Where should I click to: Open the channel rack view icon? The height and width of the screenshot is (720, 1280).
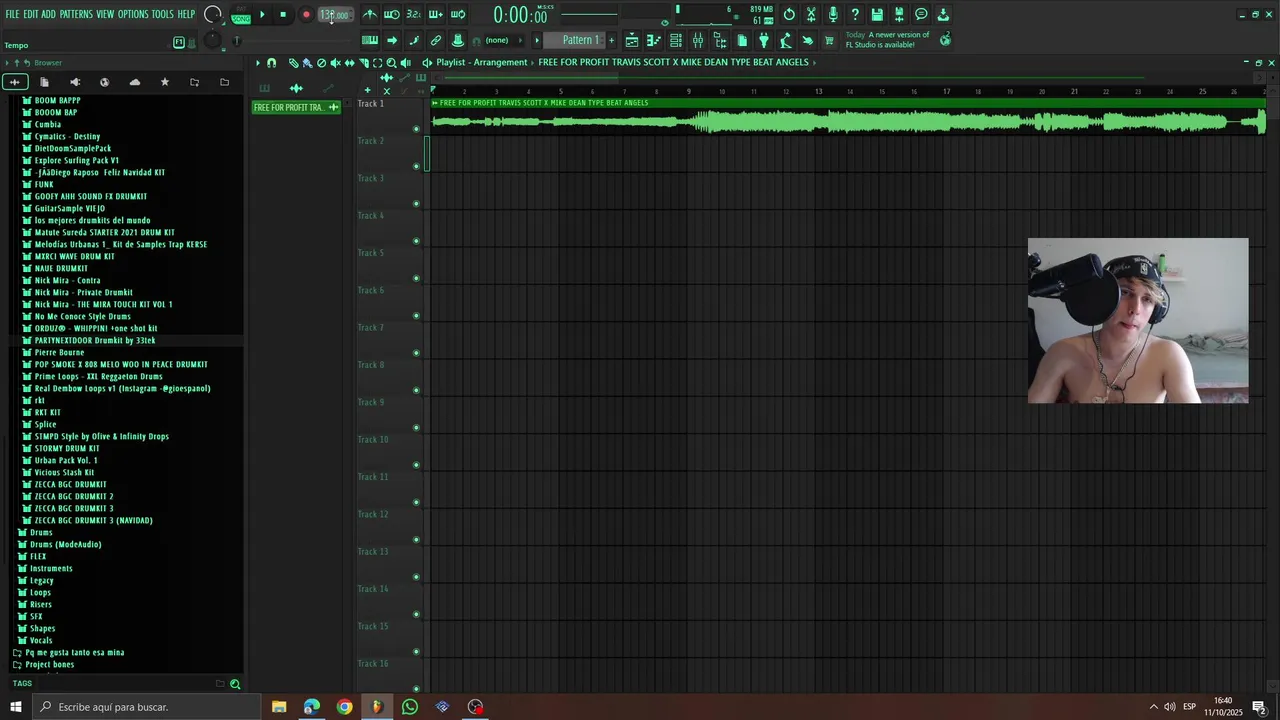click(x=676, y=40)
